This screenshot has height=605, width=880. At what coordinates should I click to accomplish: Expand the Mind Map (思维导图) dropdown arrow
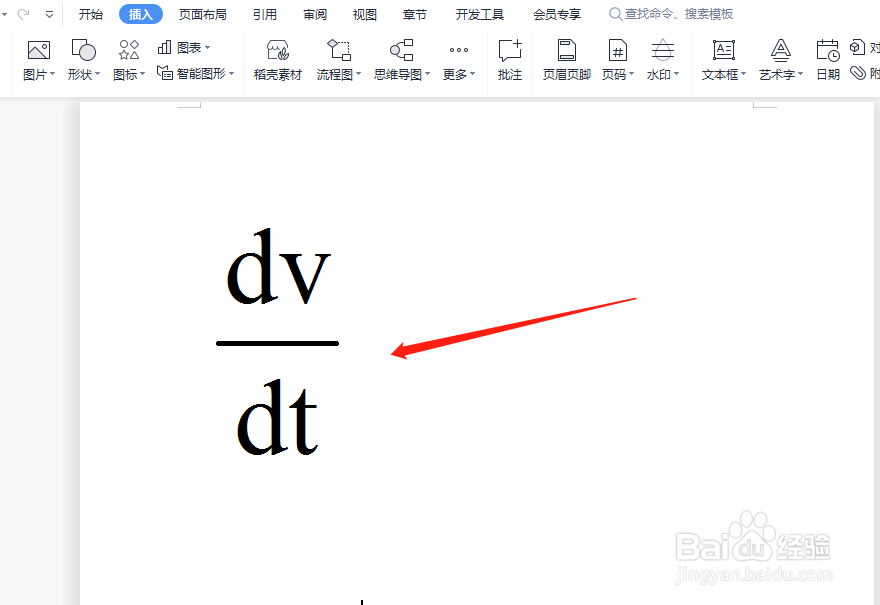pyautogui.click(x=428, y=74)
